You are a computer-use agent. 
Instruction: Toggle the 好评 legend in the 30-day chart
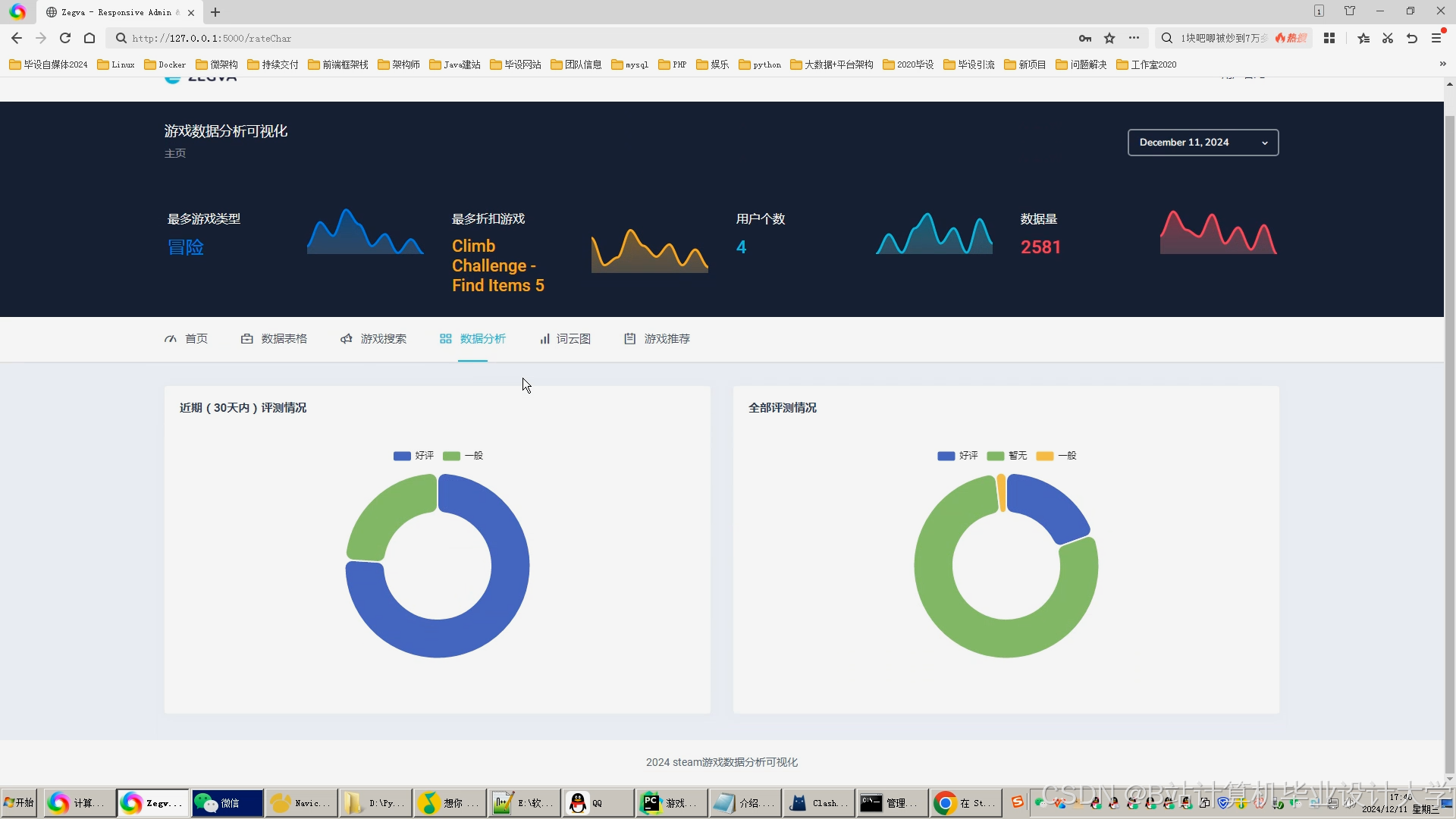point(414,456)
